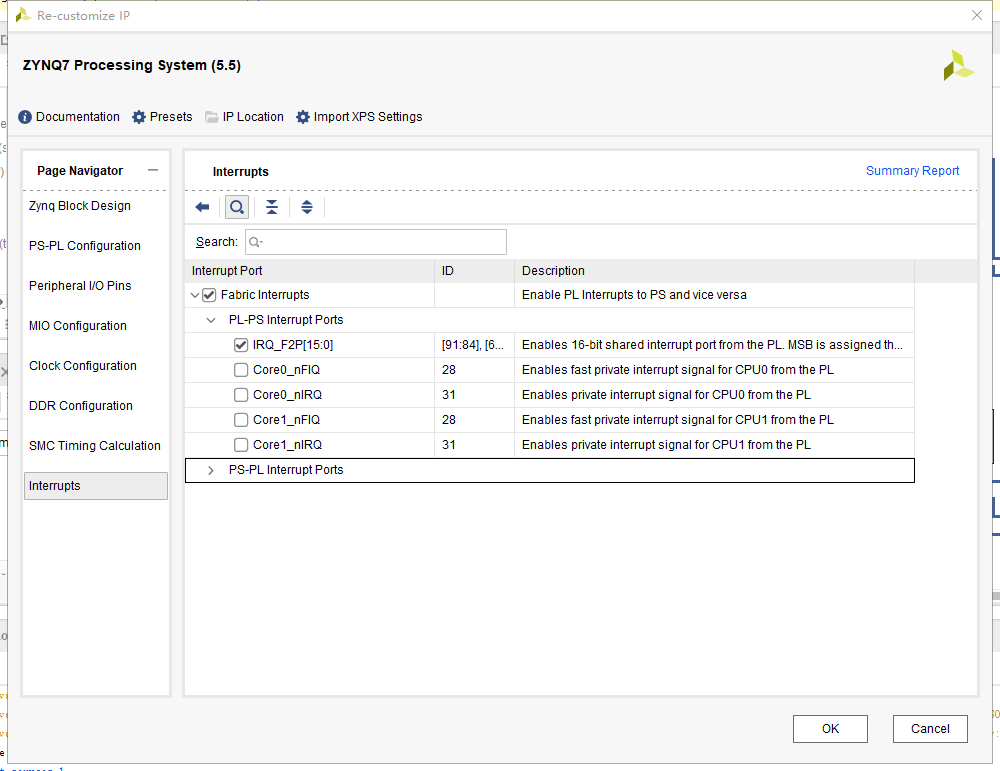Open PS-PL Configuration page

[x=85, y=246]
